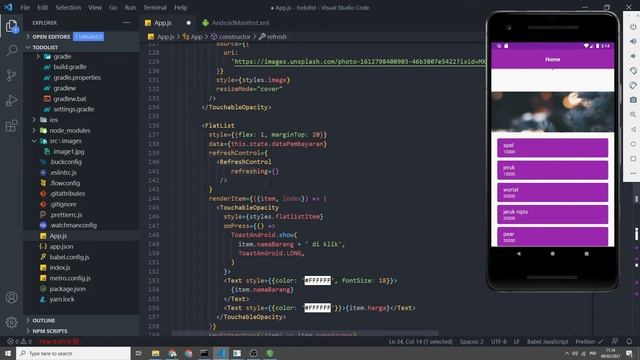The image size is (640, 360).
Task: Tap Android back navigation button on phone
Action: 518,253
